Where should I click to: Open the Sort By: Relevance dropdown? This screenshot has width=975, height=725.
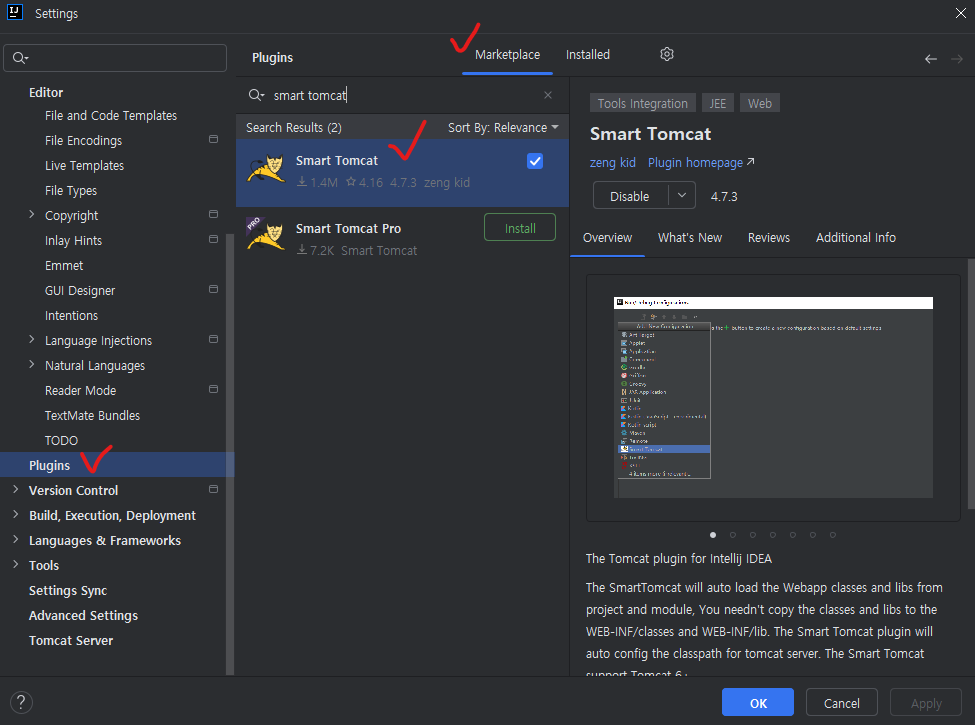[x=503, y=127]
